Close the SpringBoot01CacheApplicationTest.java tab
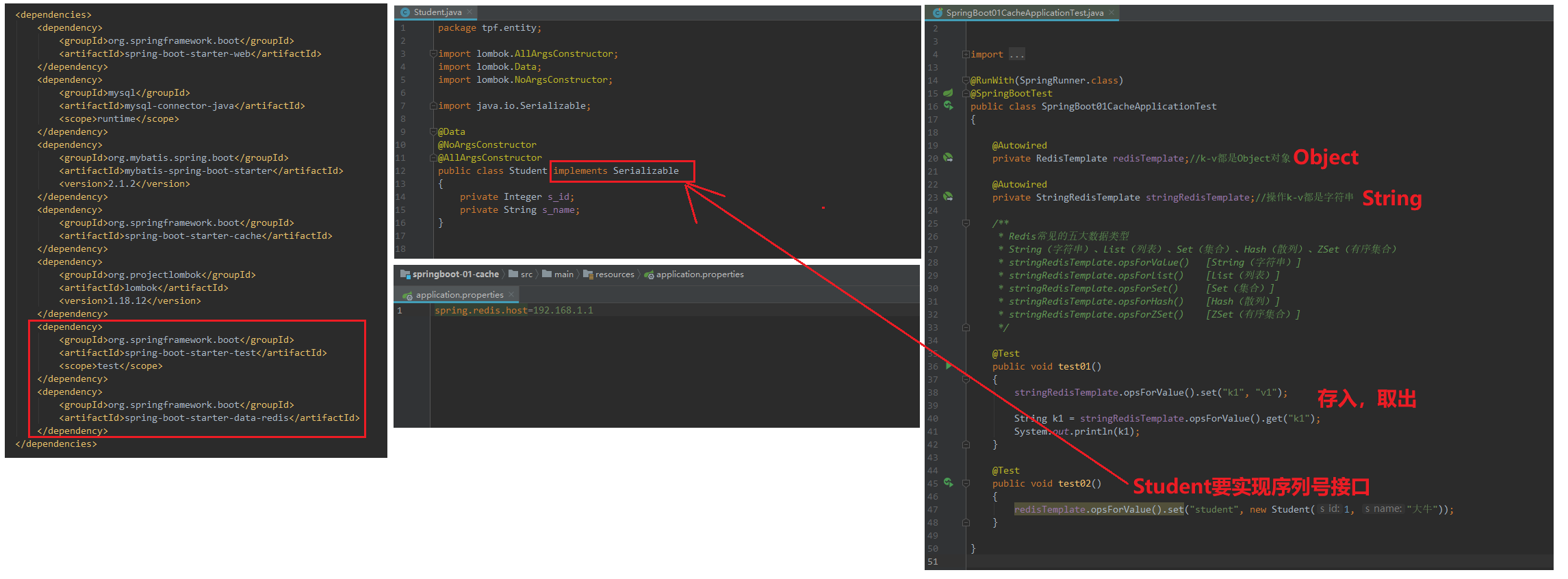This screenshot has width=1568, height=579. coord(1111,12)
